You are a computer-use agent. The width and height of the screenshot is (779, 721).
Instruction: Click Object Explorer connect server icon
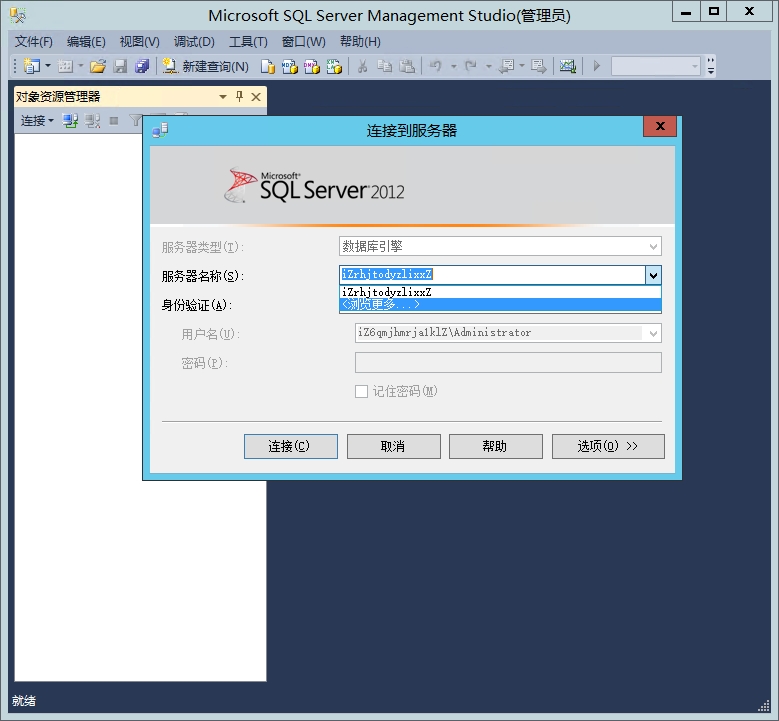pos(70,120)
